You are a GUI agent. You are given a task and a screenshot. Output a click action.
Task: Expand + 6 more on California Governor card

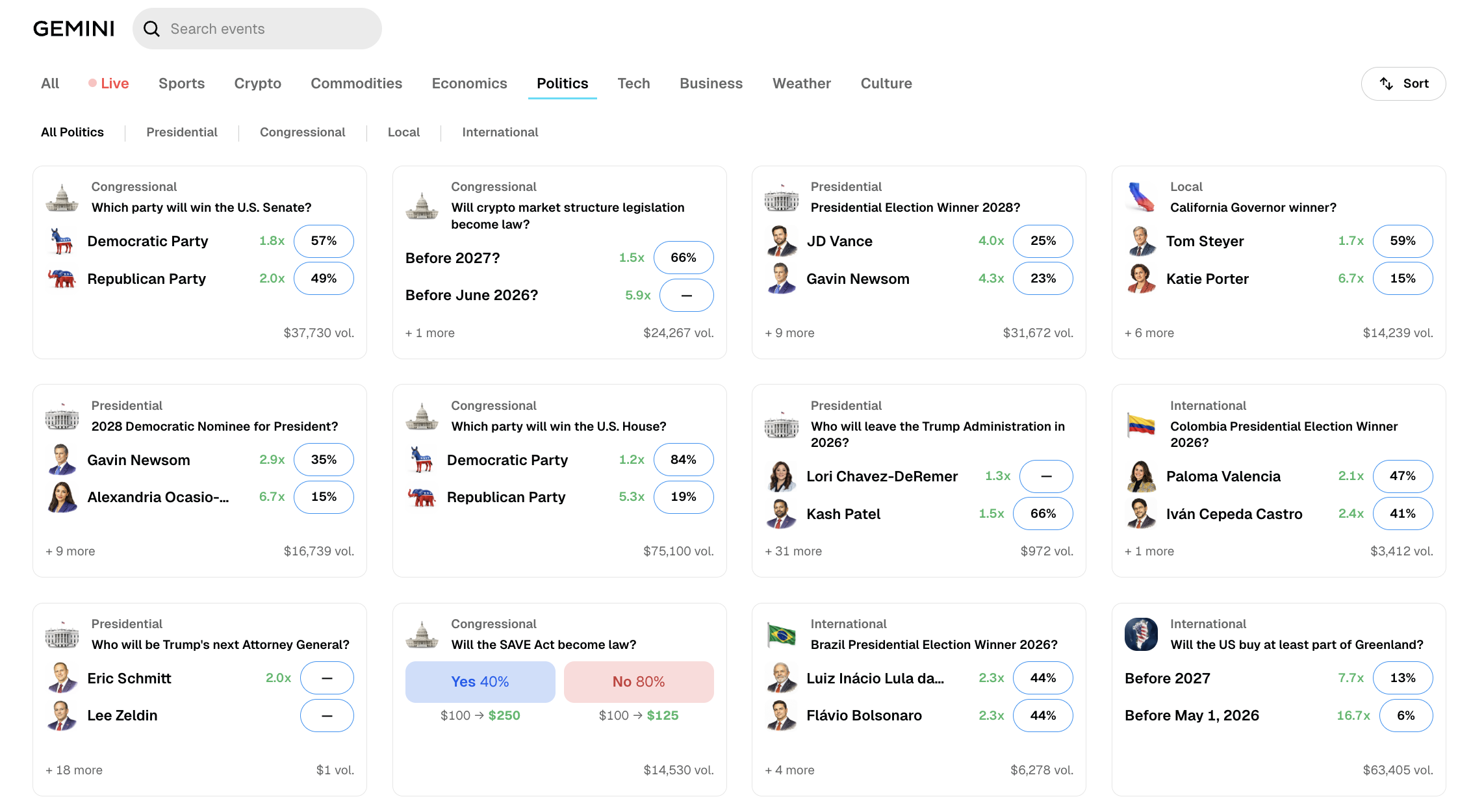pos(1149,333)
